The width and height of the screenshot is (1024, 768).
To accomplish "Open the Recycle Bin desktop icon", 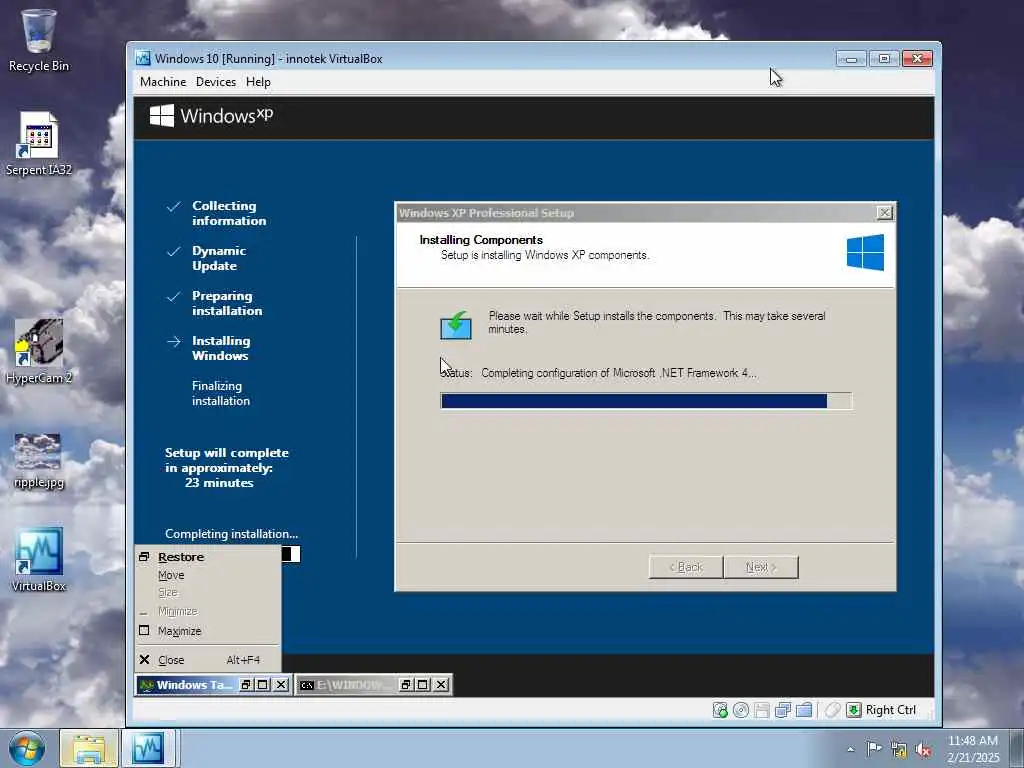I will click(x=39, y=40).
